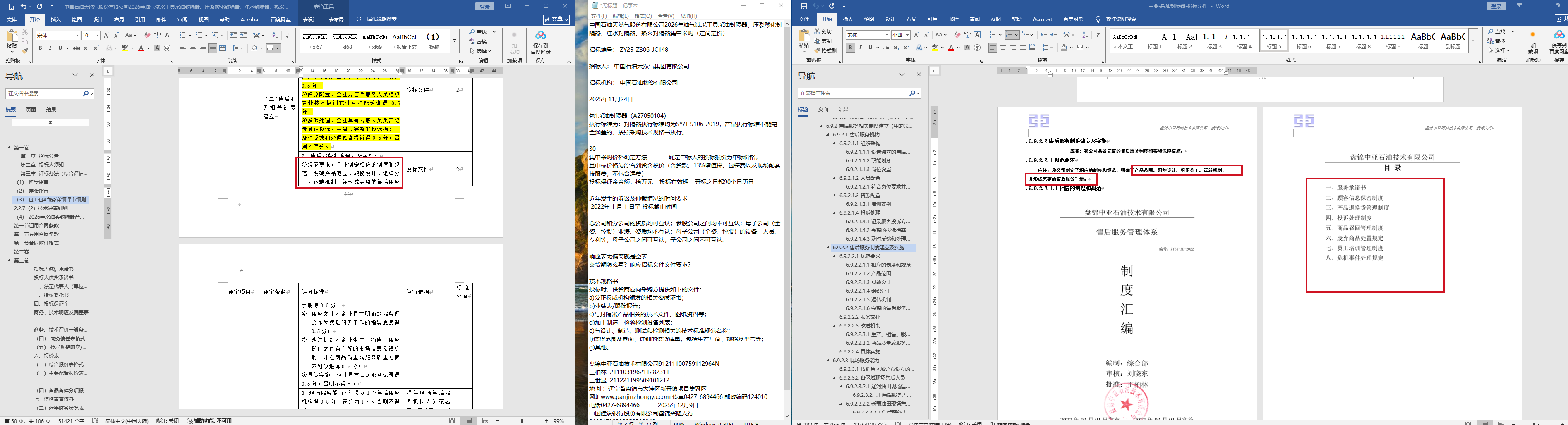Collapse 第一卷 heading in left navigation pane

point(9,148)
